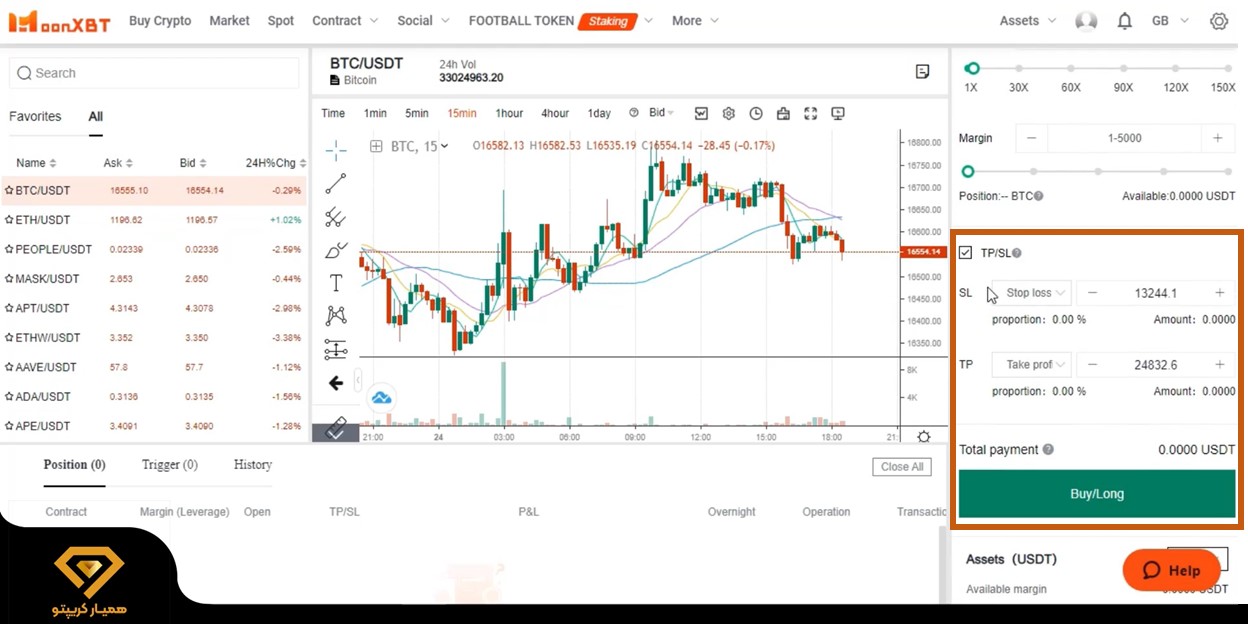
Task: Favorite the ETH/USDT pair star
Action: pyautogui.click(x=8, y=219)
